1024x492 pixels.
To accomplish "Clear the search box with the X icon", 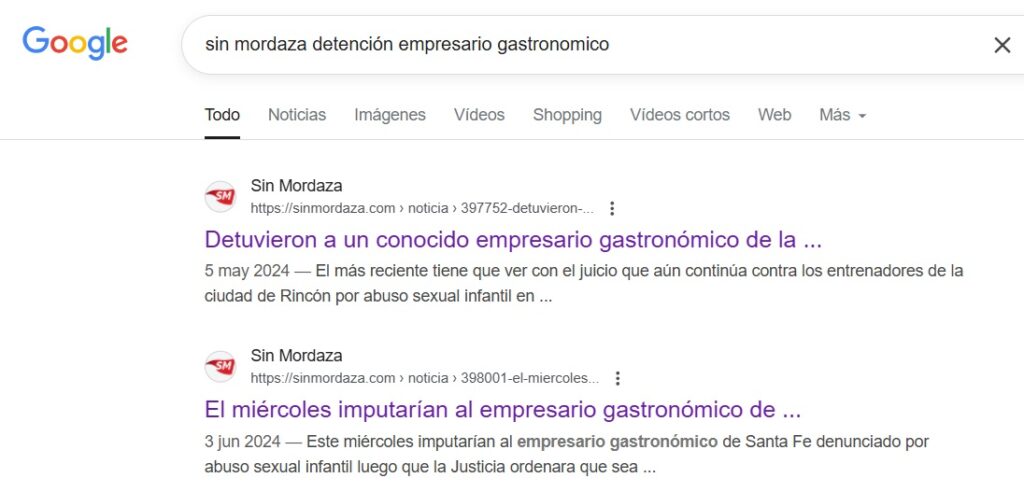I will (1002, 45).
